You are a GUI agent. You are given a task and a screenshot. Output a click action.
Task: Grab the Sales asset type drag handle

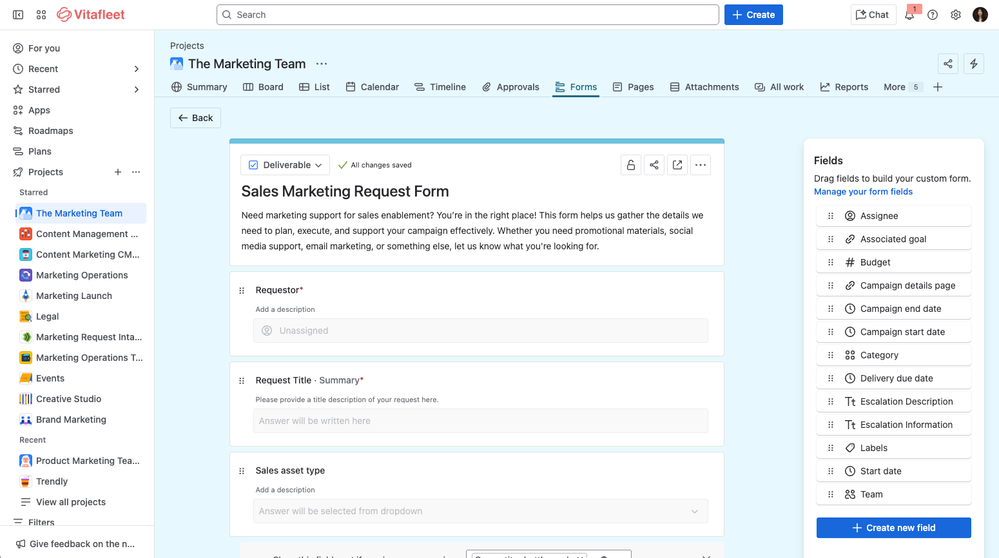[x=241, y=471]
